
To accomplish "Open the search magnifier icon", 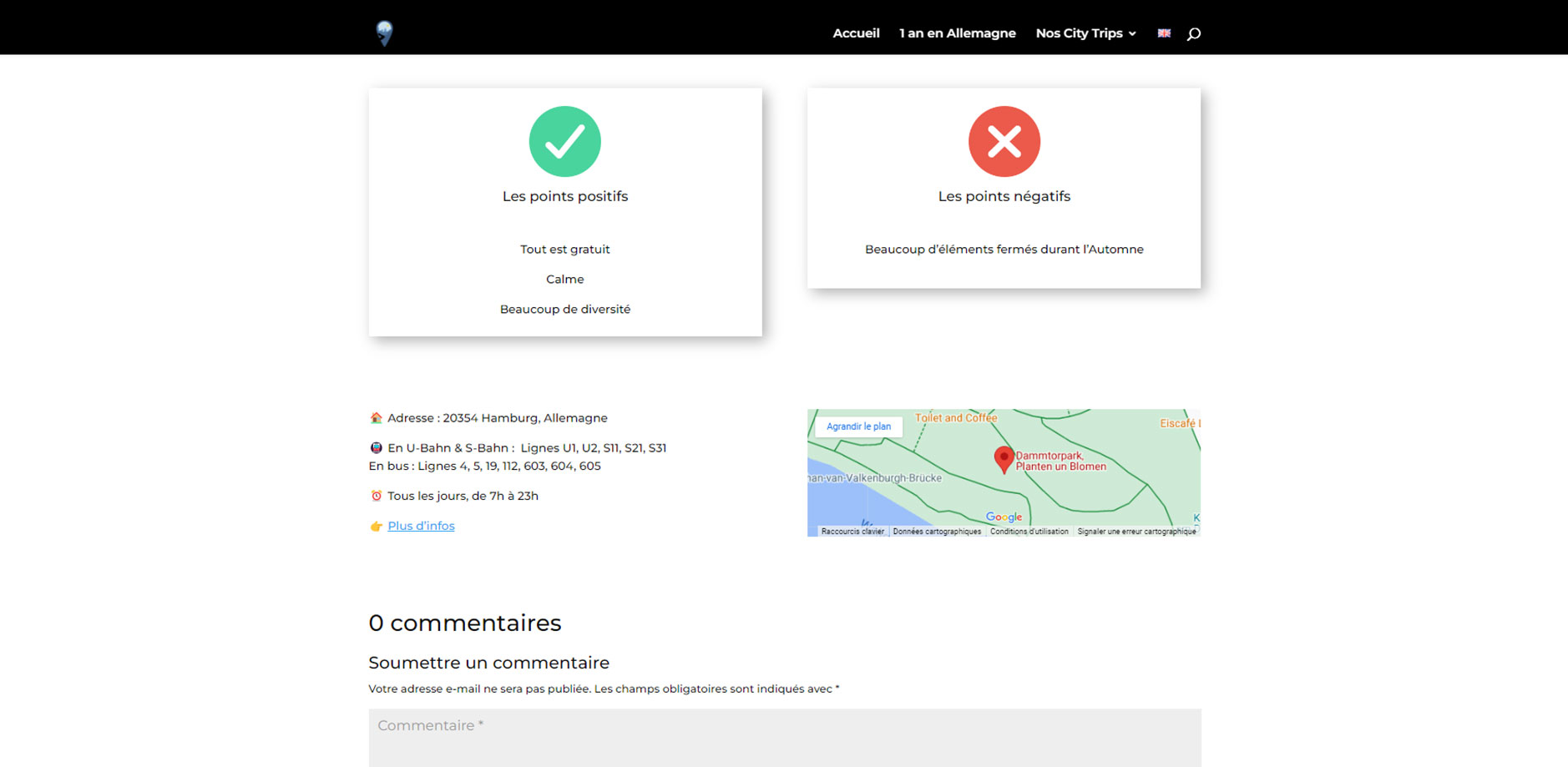I will [x=1194, y=33].
